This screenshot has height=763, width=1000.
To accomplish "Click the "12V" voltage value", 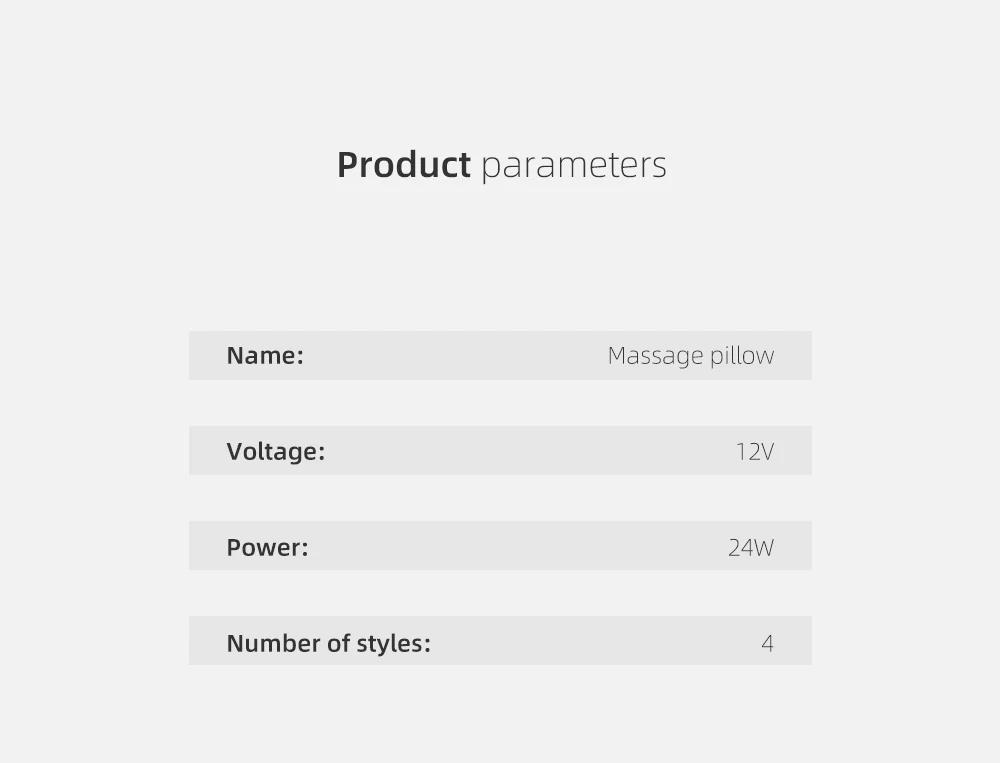I will (754, 452).
